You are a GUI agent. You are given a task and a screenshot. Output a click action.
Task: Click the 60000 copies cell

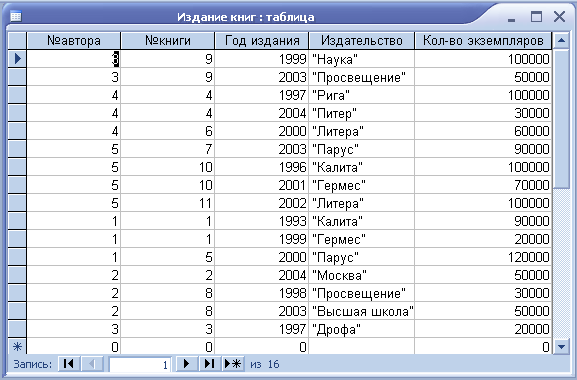pyautogui.click(x=483, y=131)
